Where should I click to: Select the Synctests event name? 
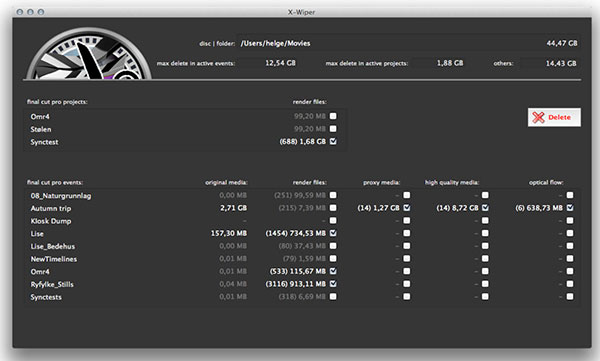[46, 297]
